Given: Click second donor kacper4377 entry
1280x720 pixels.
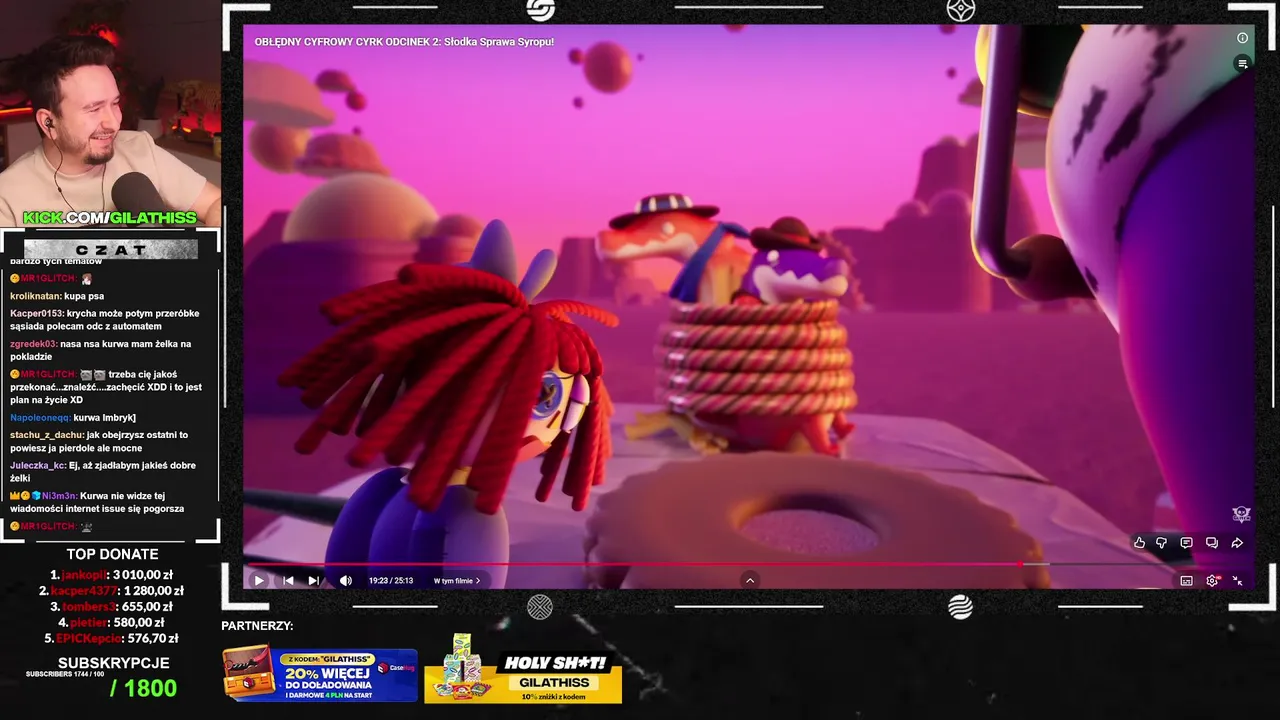Looking at the screenshot, I should pos(112,591).
